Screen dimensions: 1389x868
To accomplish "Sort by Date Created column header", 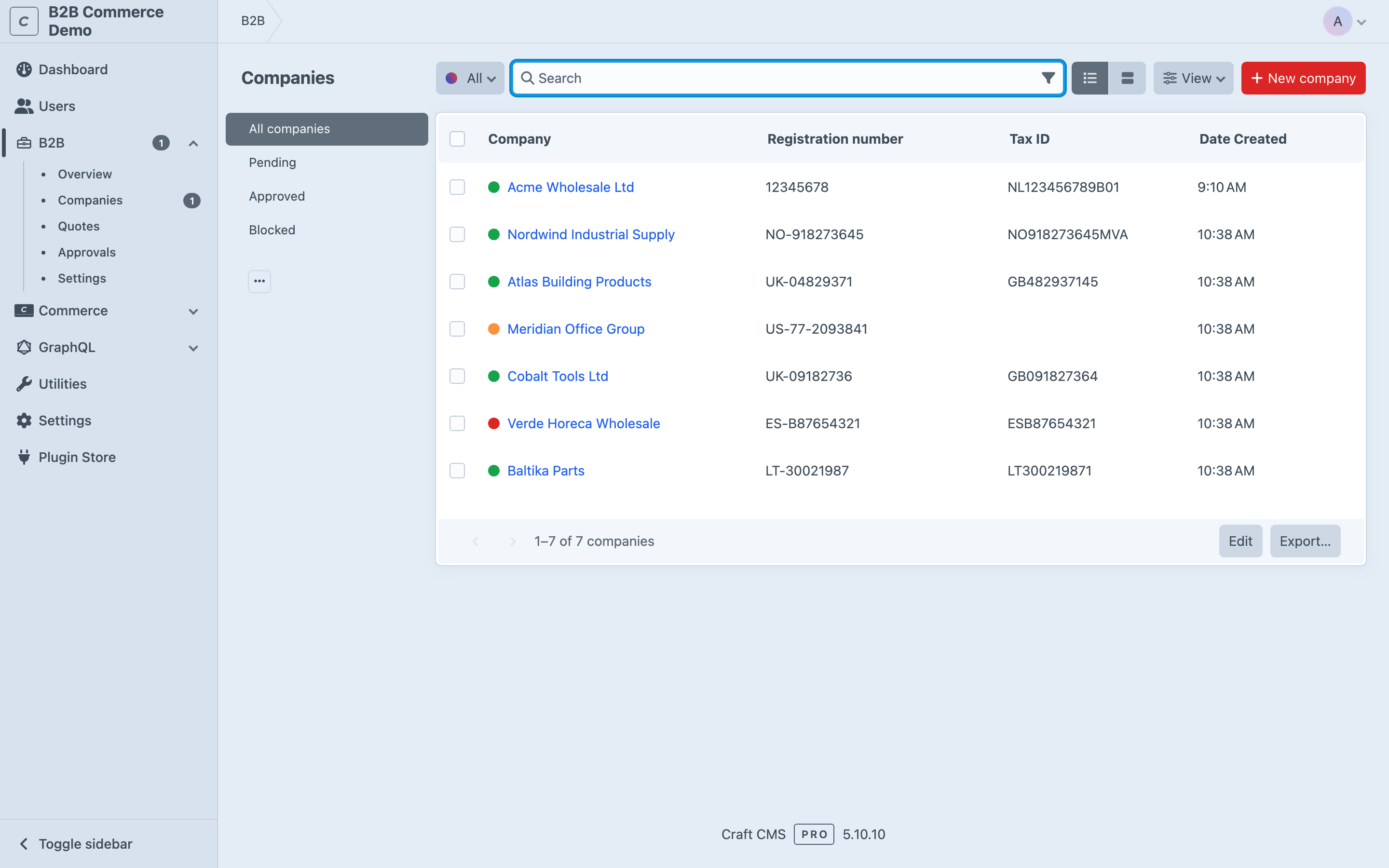I will pyautogui.click(x=1243, y=139).
